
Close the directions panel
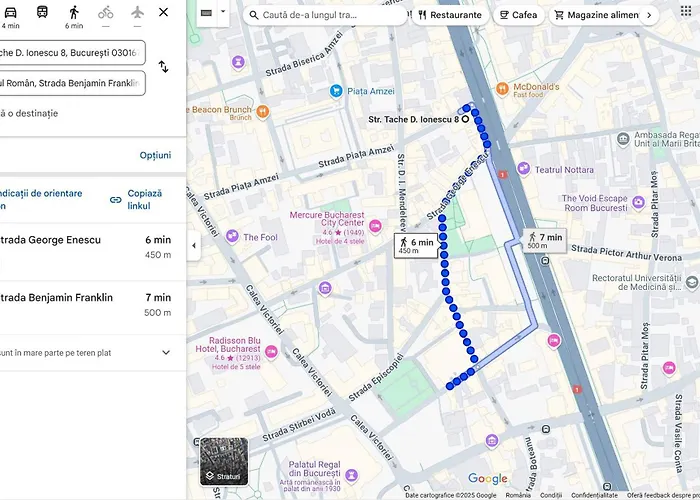(164, 13)
